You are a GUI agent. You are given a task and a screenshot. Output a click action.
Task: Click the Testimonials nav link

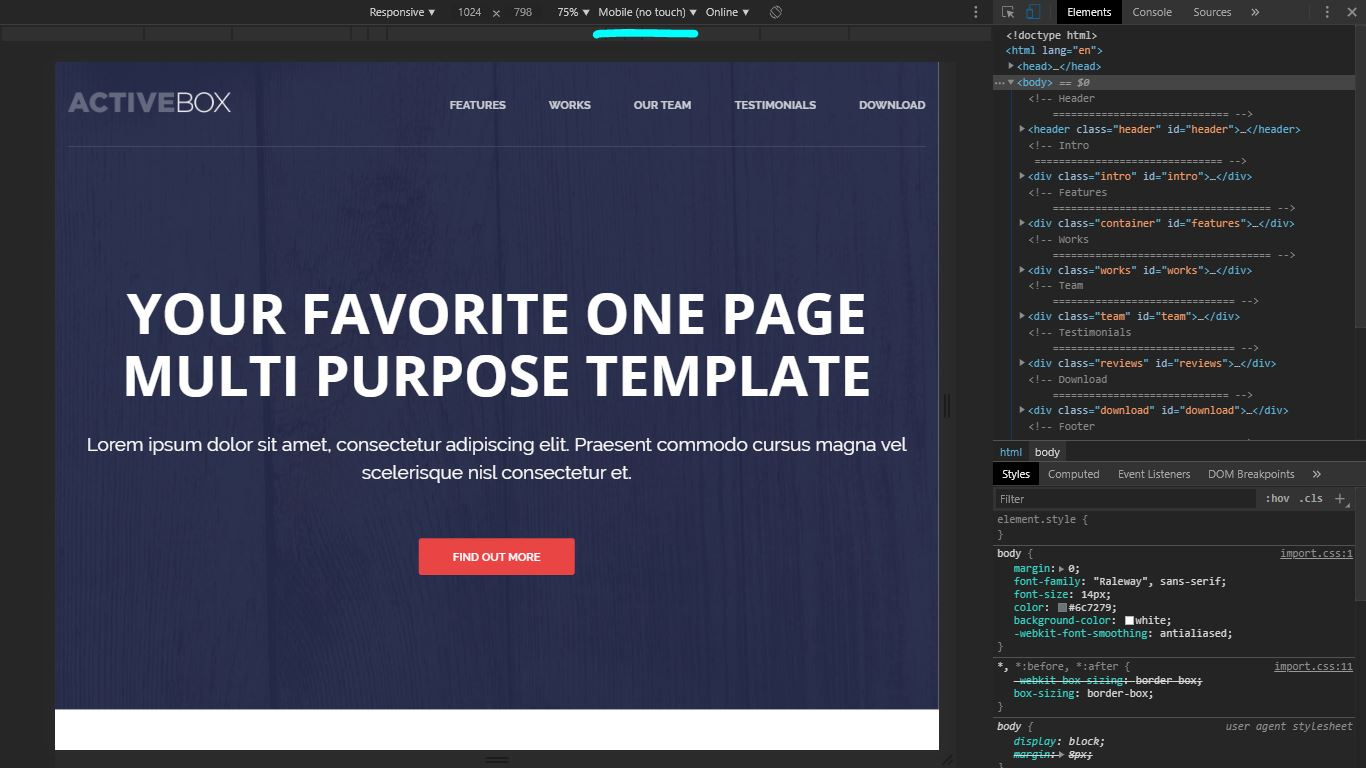(x=775, y=105)
